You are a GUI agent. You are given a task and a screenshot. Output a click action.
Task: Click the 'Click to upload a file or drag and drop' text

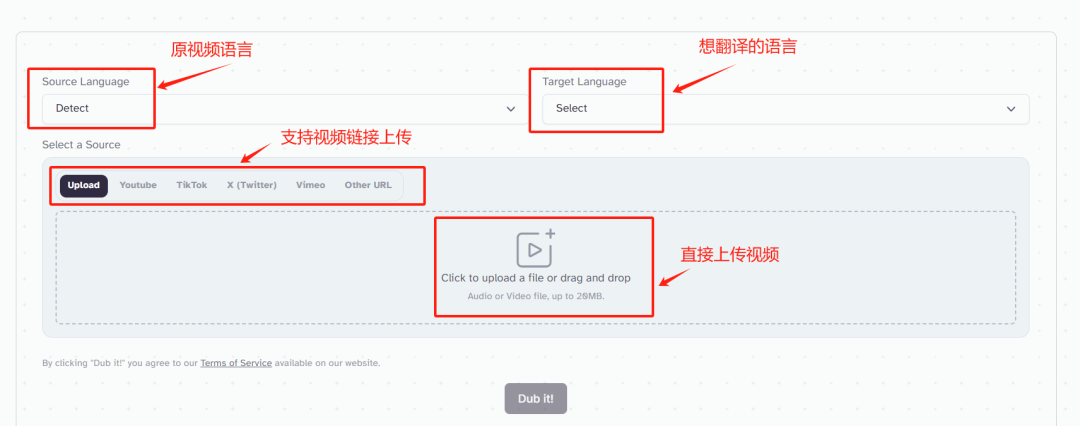click(x=536, y=278)
